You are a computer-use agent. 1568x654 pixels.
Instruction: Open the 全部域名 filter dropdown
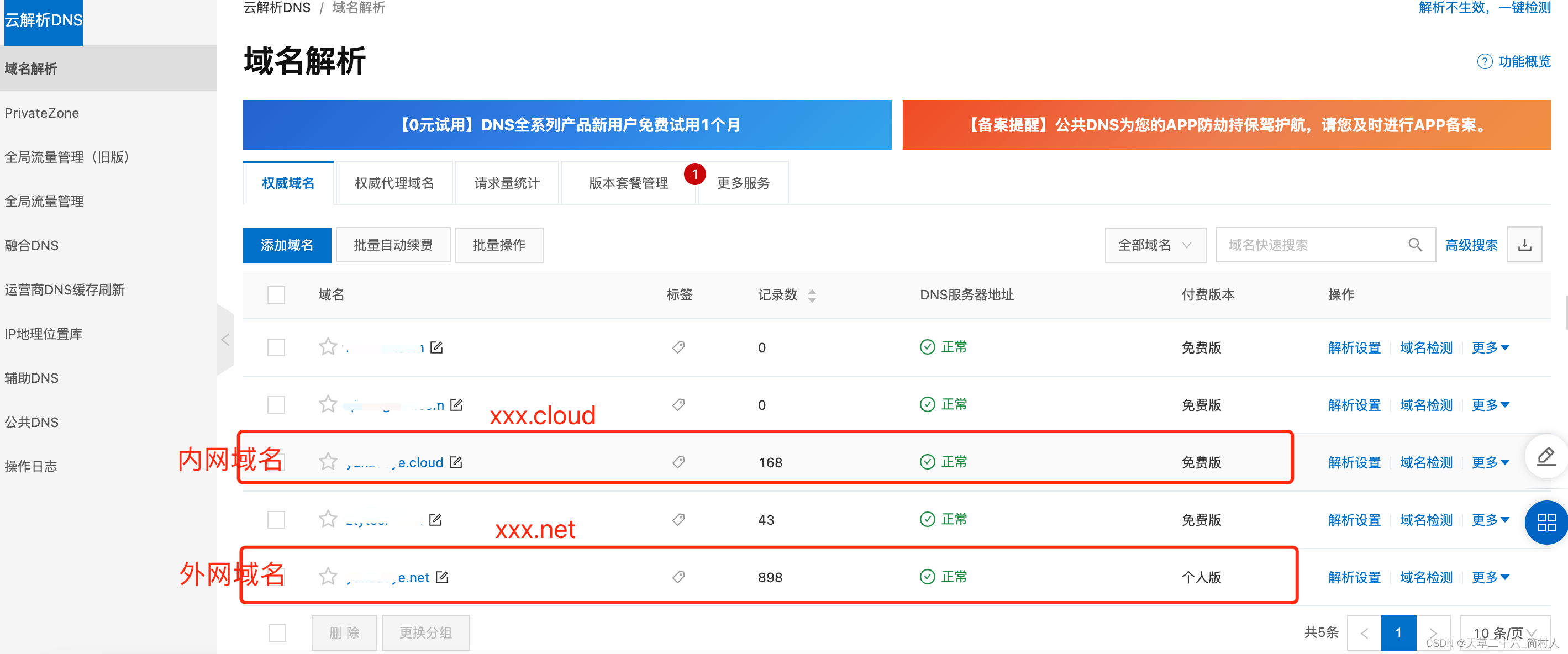pyautogui.click(x=1155, y=245)
